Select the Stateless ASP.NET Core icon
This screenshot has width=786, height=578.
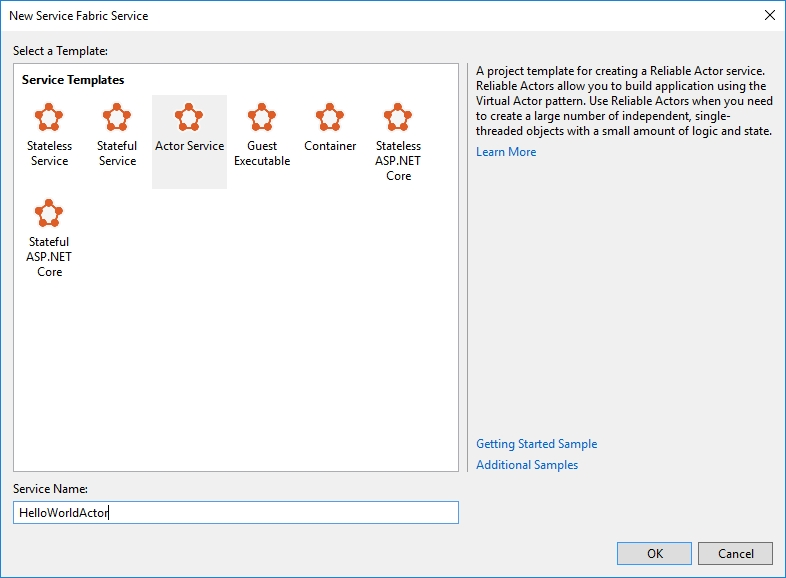click(398, 117)
